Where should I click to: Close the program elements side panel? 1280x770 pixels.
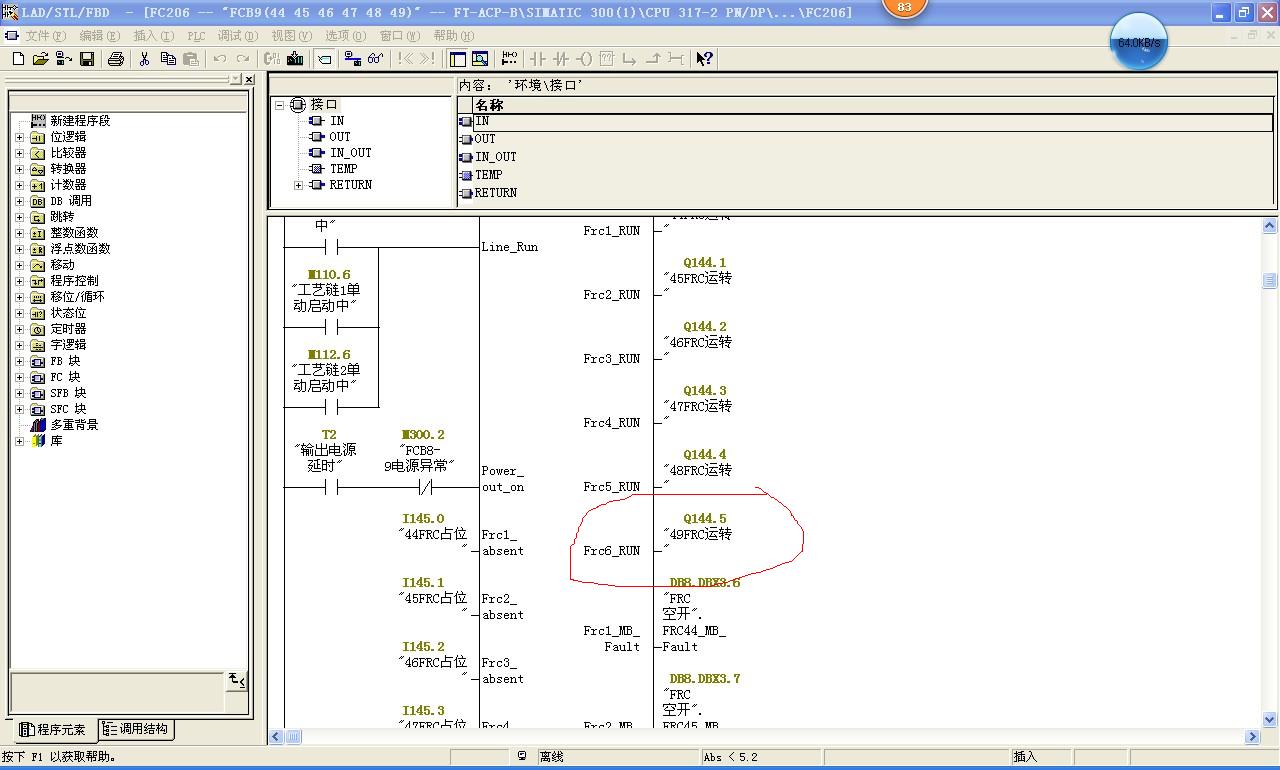point(249,79)
